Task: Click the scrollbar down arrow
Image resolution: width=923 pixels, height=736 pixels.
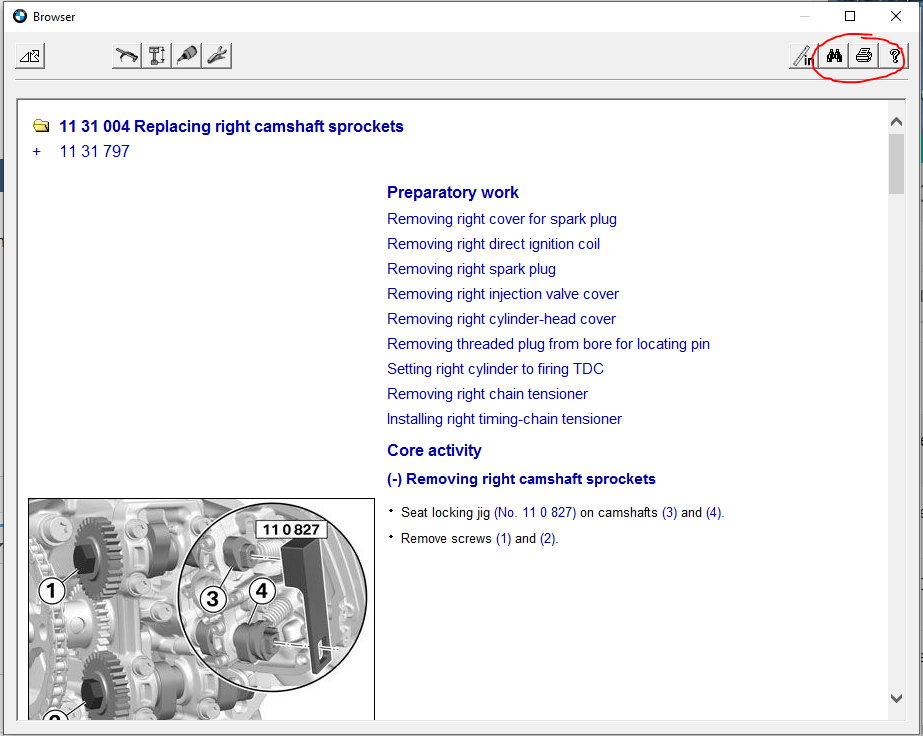Action: [x=896, y=698]
